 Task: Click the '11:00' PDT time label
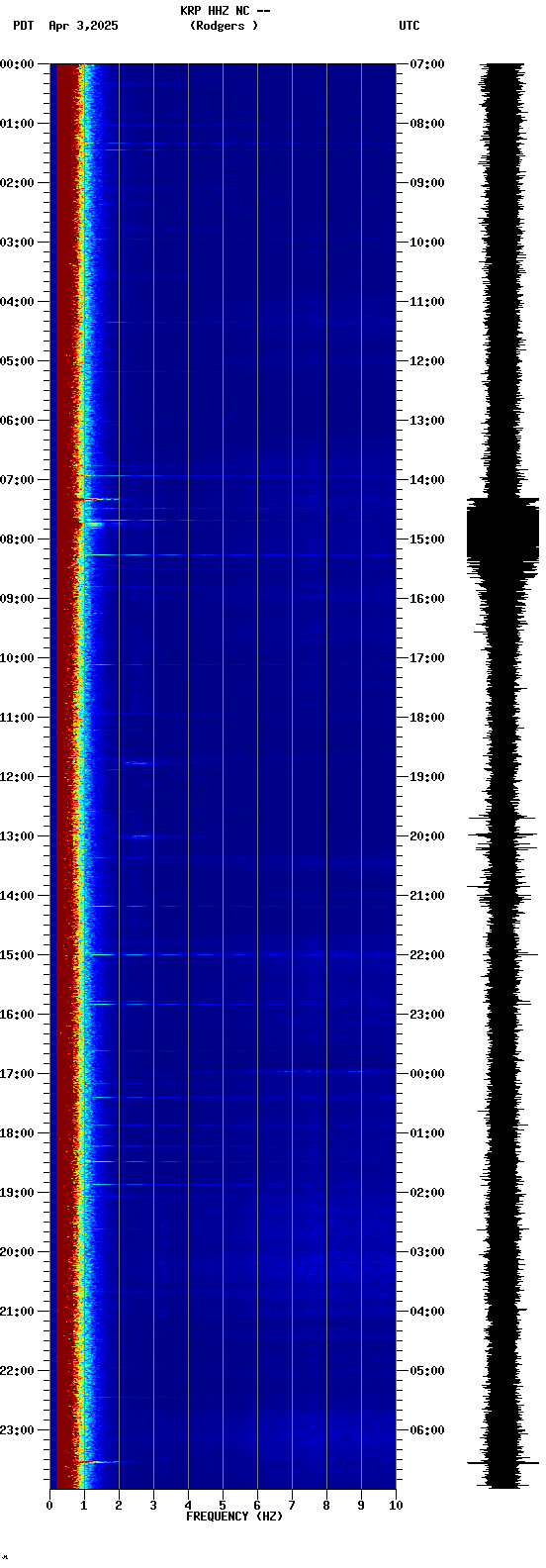point(17,718)
